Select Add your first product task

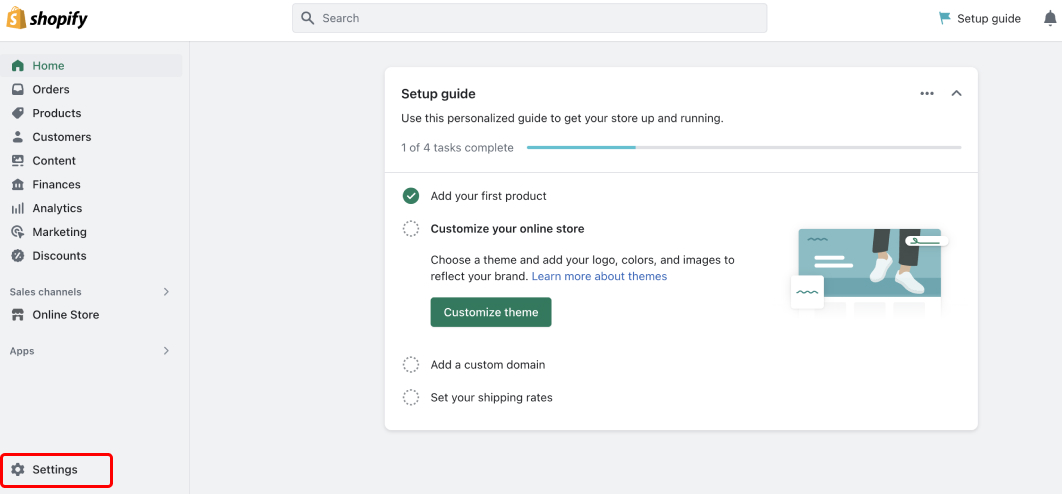point(488,196)
